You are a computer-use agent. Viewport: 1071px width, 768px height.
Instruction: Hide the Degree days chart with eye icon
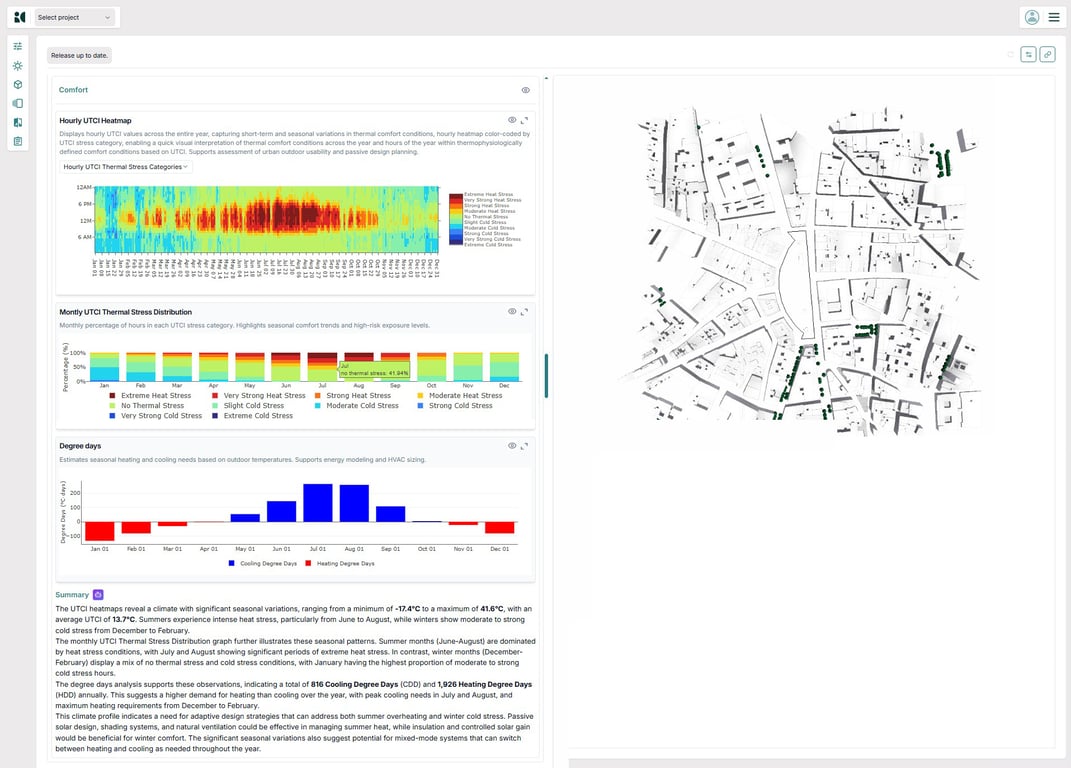pyautogui.click(x=512, y=446)
